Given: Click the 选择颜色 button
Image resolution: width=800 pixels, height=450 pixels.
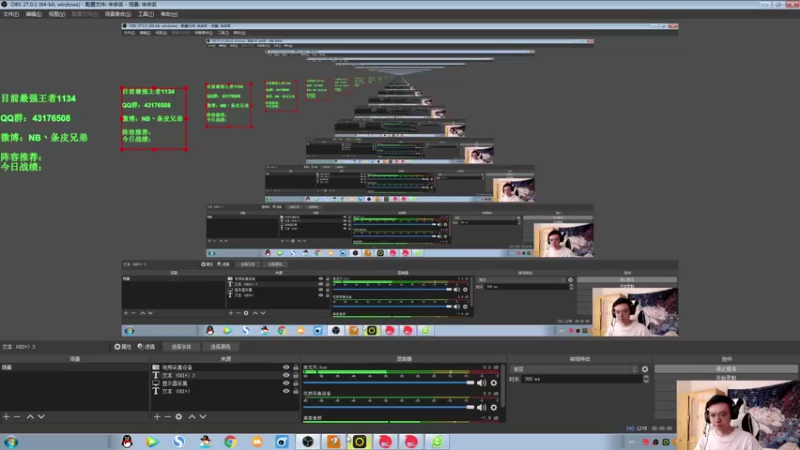Looking at the screenshot, I should [x=220, y=347].
